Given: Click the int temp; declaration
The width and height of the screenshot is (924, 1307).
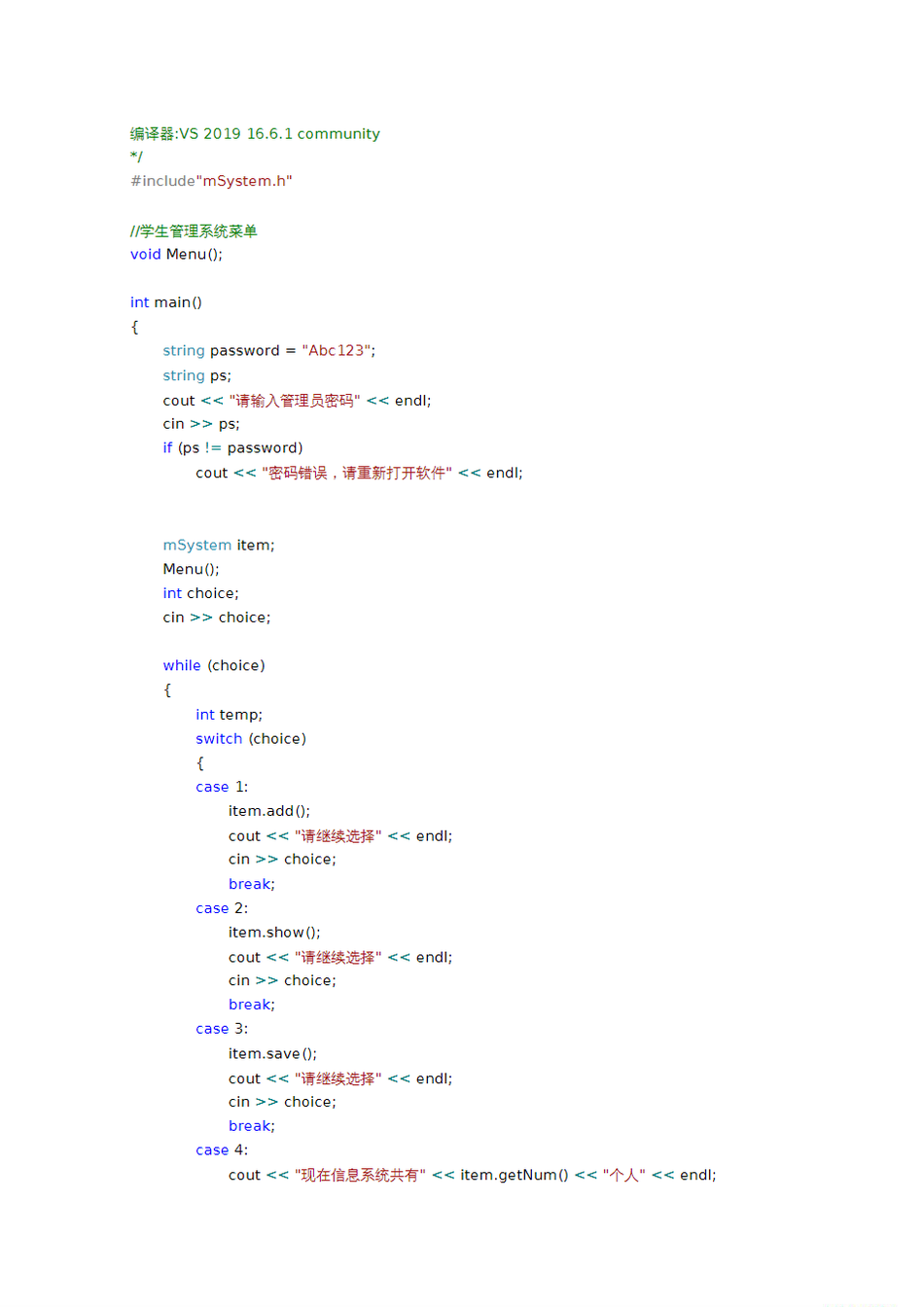Looking at the screenshot, I should coord(229,715).
